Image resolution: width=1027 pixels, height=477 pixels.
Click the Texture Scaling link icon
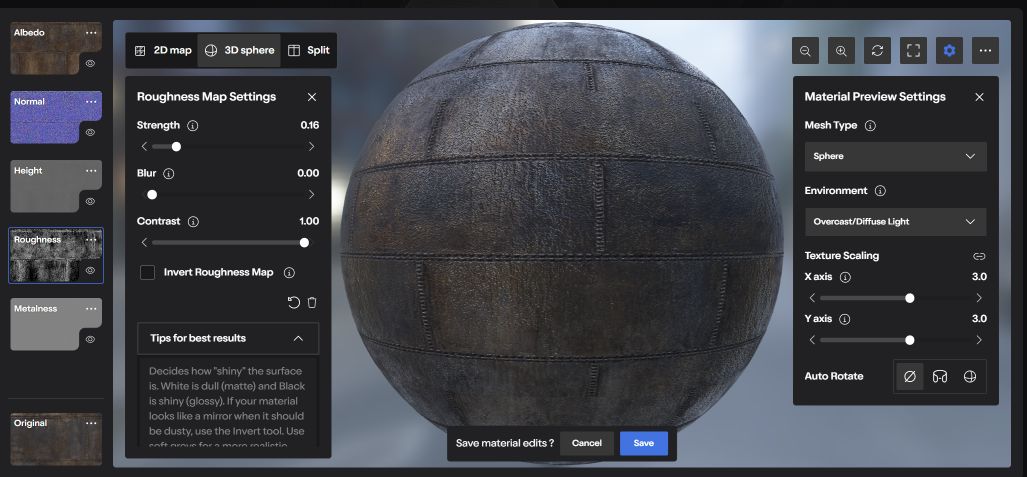coord(979,256)
